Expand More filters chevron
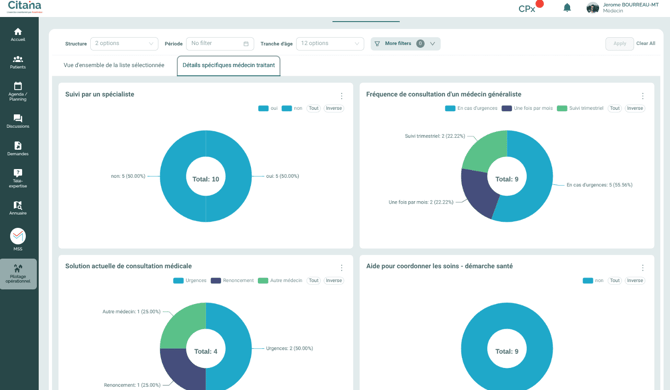Image resolution: width=670 pixels, height=390 pixels. (432, 44)
